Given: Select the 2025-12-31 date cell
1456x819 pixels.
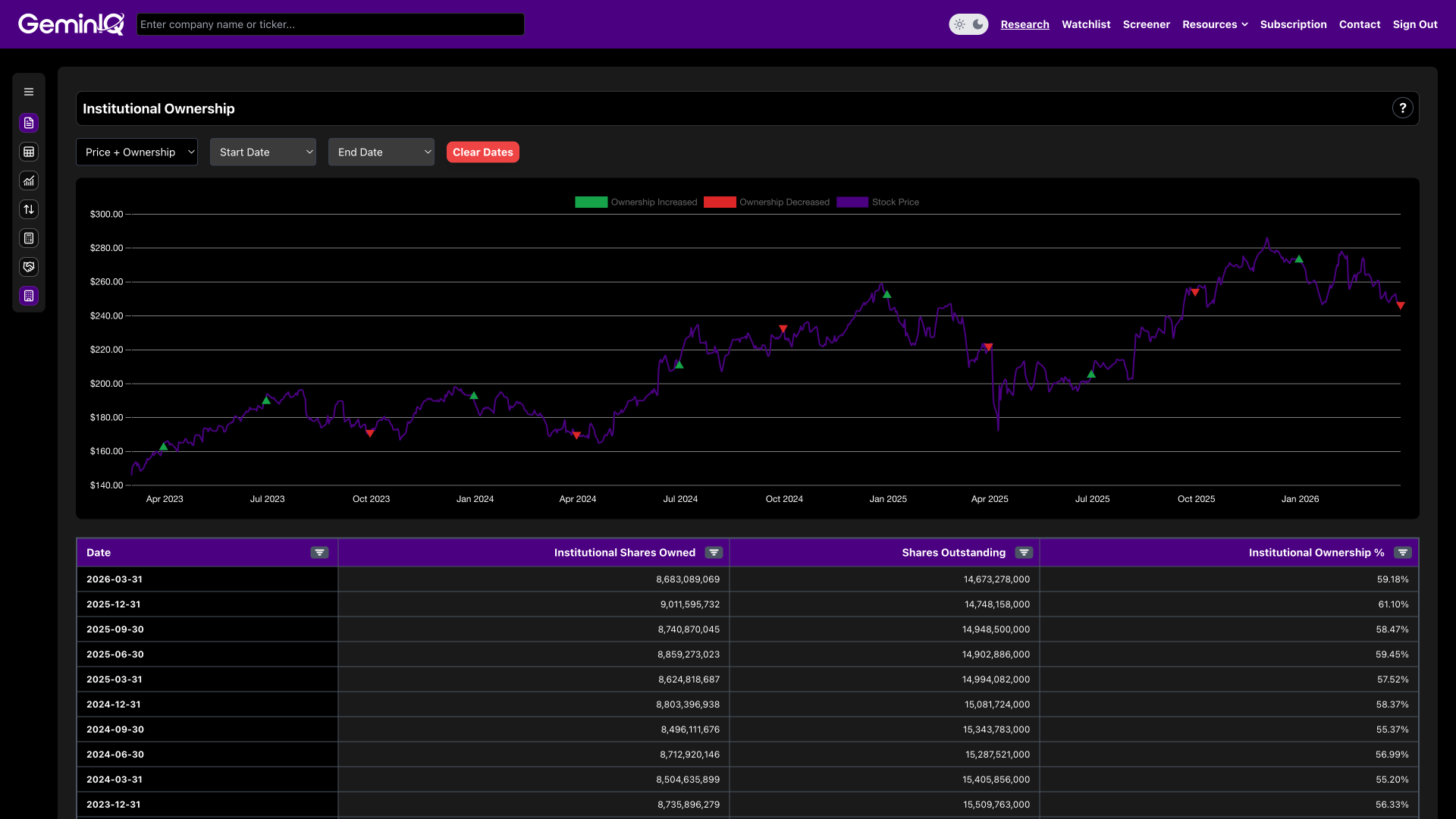Looking at the screenshot, I should [207, 604].
